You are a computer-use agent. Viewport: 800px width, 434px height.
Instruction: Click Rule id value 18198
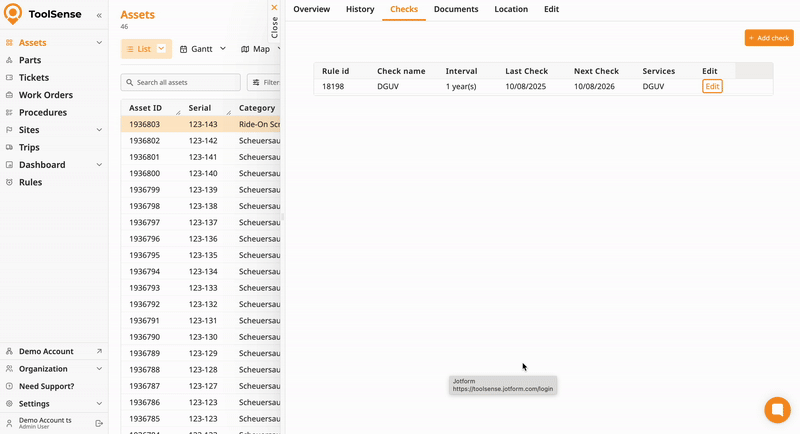(x=333, y=86)
